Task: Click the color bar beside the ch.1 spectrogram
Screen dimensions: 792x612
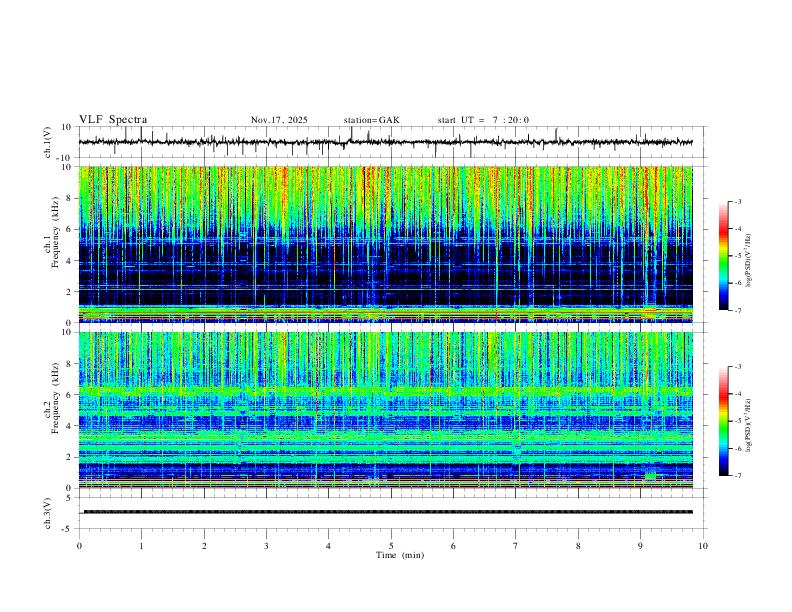Action: click(723, 256)
